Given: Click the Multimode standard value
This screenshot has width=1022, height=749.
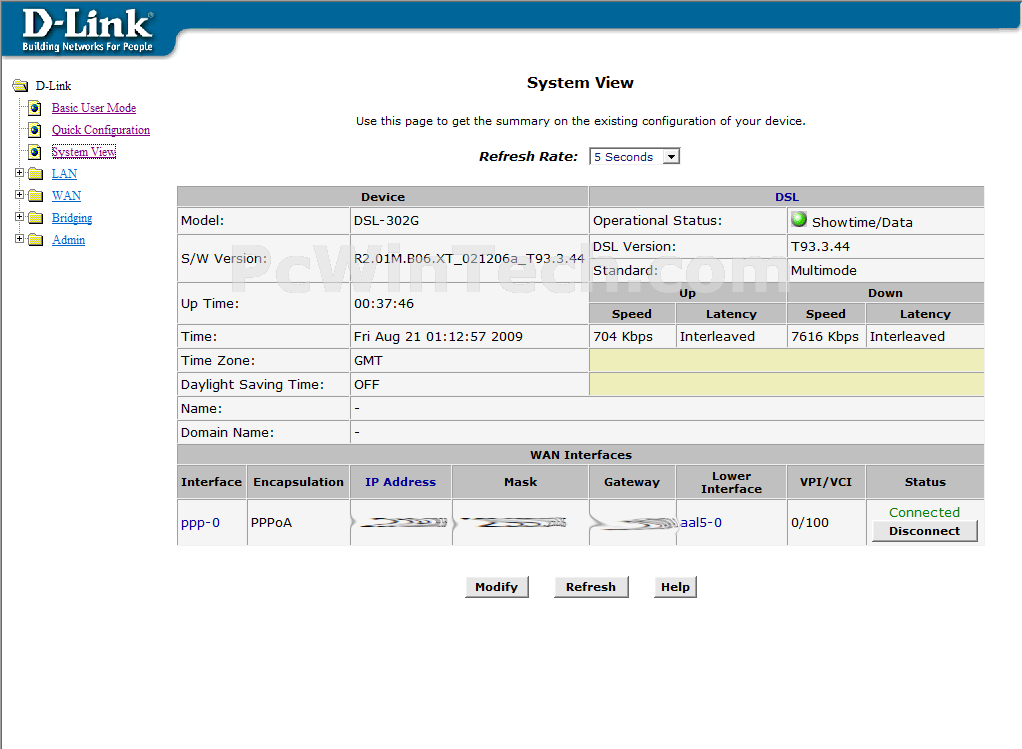Looking at the screenshot, I should tap(823, 271).
